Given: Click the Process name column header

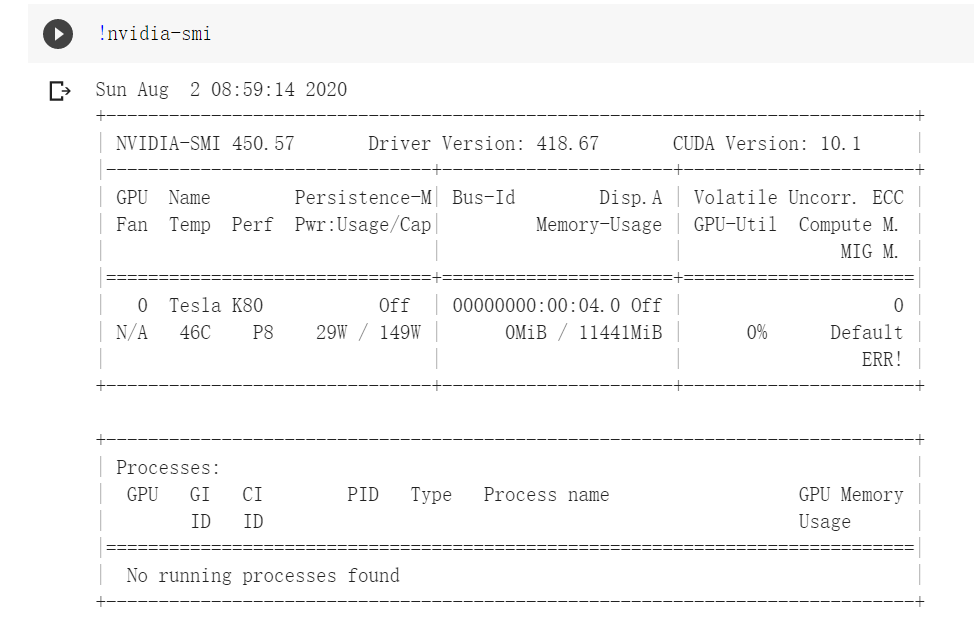Looking at the screenshot, I should tap(546, 495).
